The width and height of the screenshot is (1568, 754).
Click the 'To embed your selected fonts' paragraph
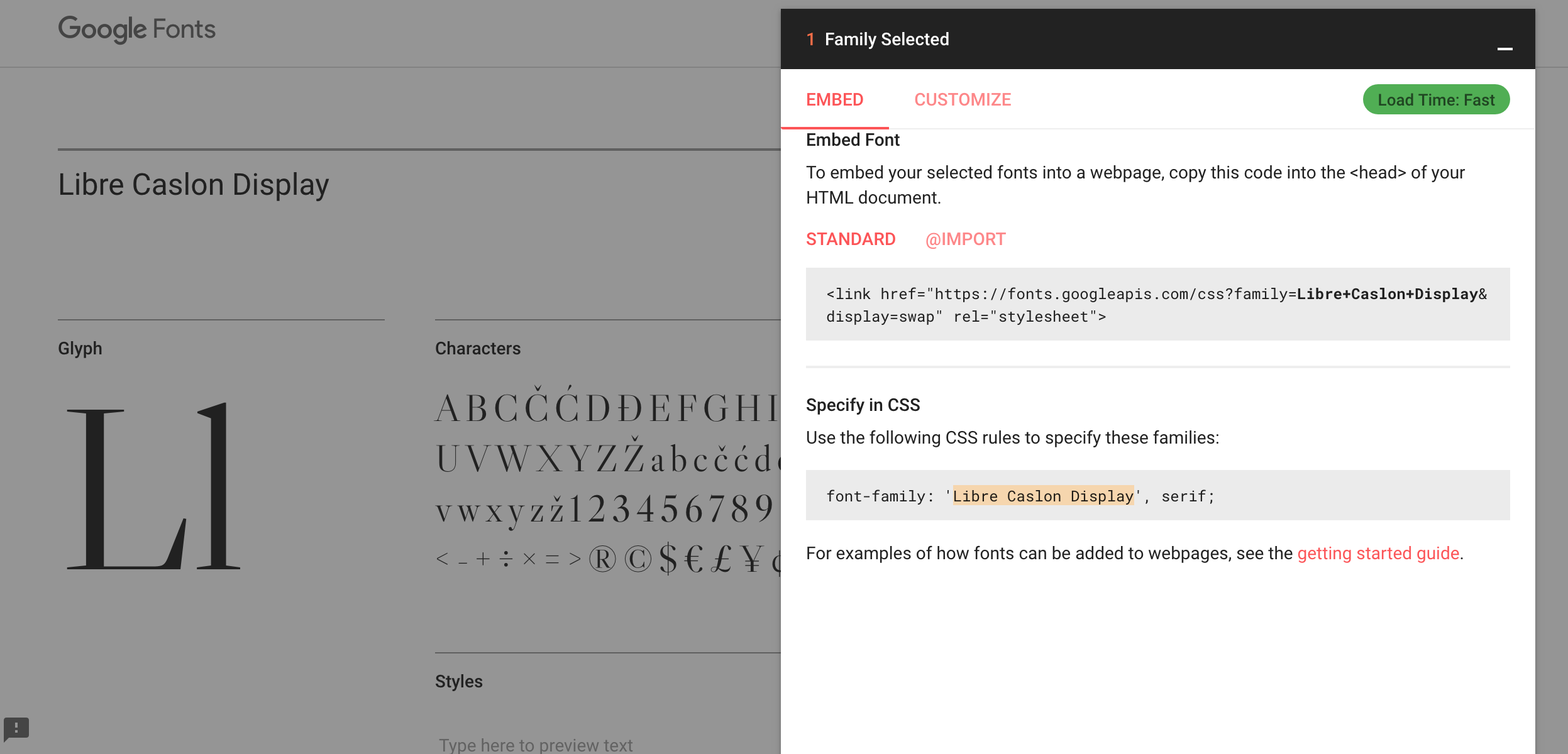point(1135,185)
